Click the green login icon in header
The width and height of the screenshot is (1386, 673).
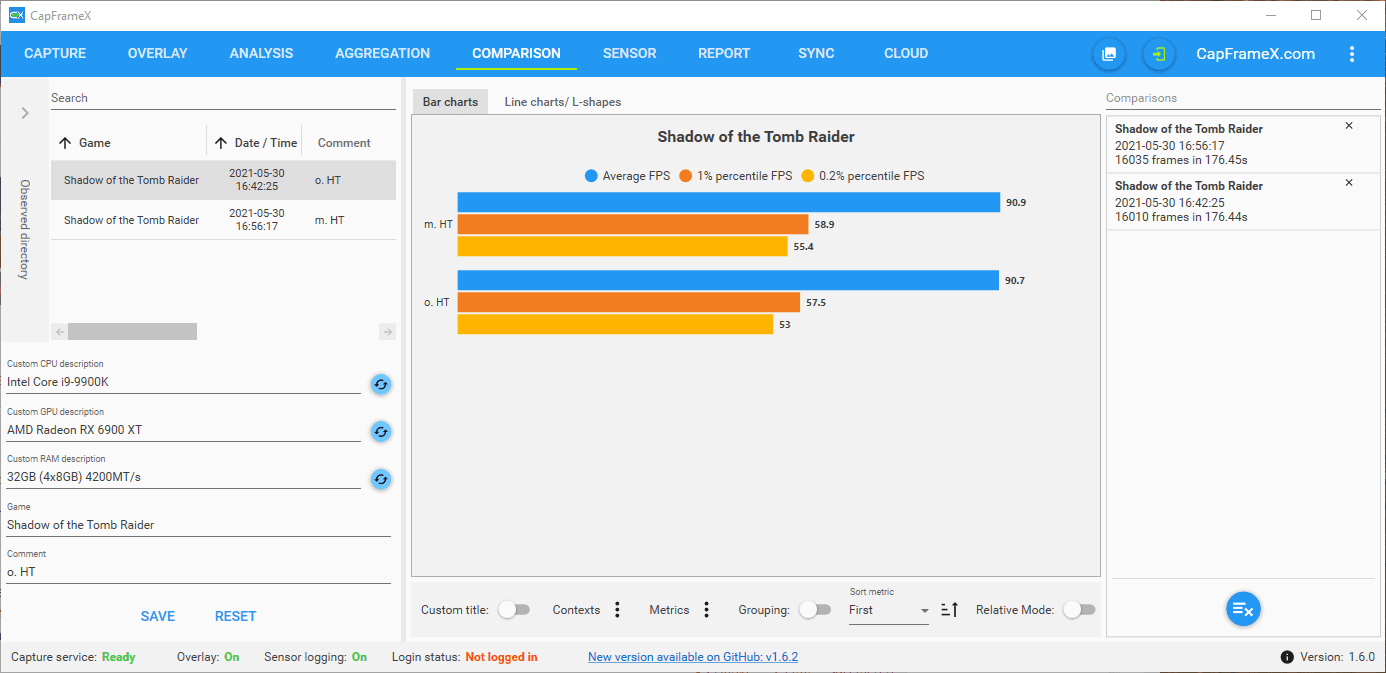coord(1159,54)
